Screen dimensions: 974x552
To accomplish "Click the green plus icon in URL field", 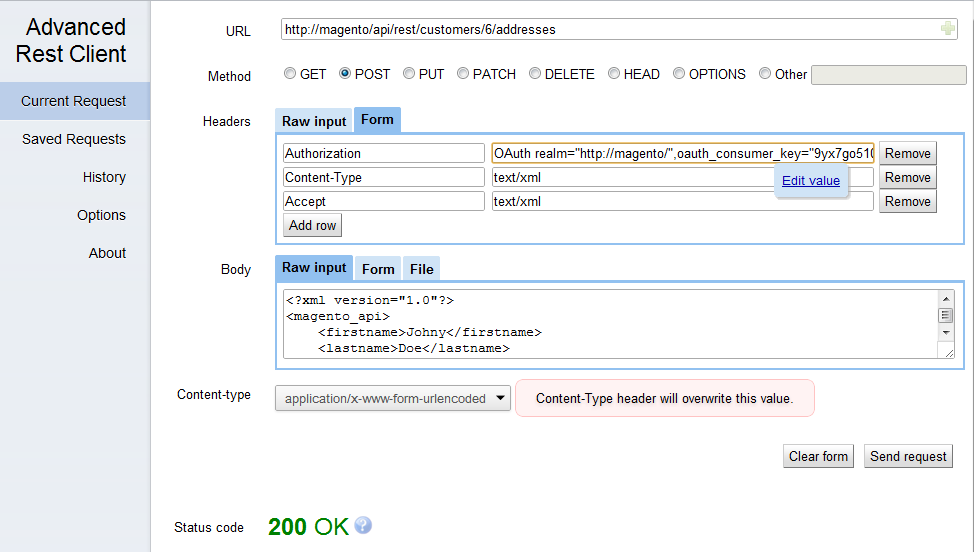I will [x=947, y=29].
